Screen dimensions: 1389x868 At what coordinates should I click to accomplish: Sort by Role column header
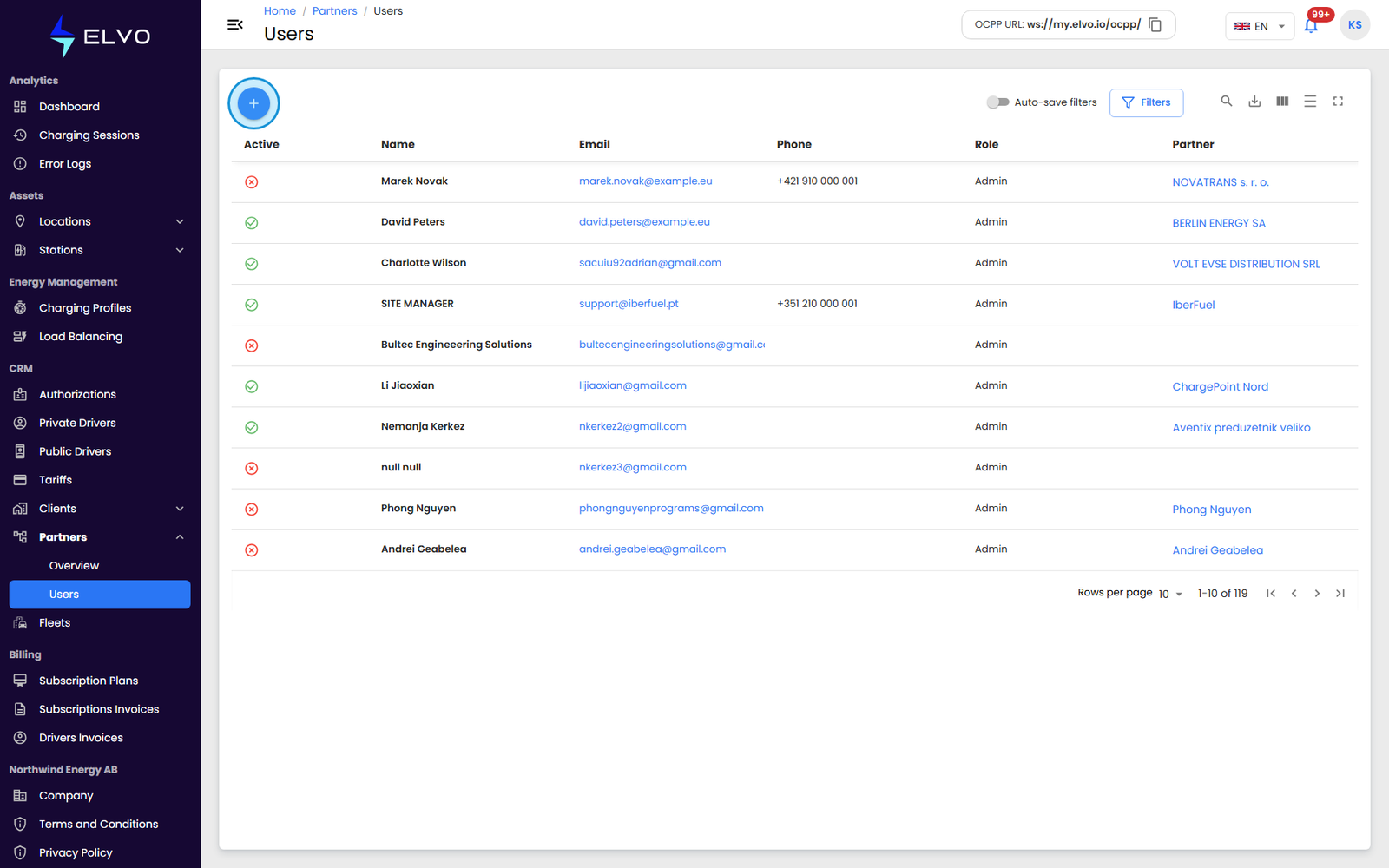click(x=986, y=145)
